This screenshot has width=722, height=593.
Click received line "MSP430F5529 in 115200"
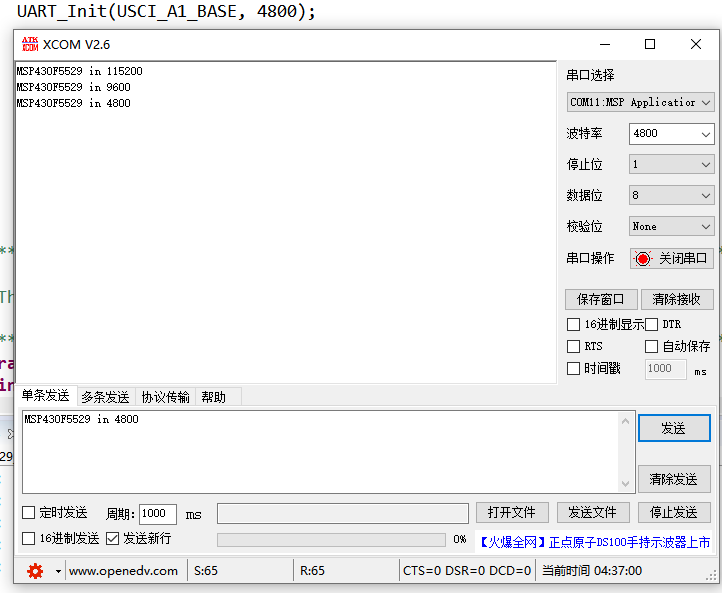click(80, 71)
